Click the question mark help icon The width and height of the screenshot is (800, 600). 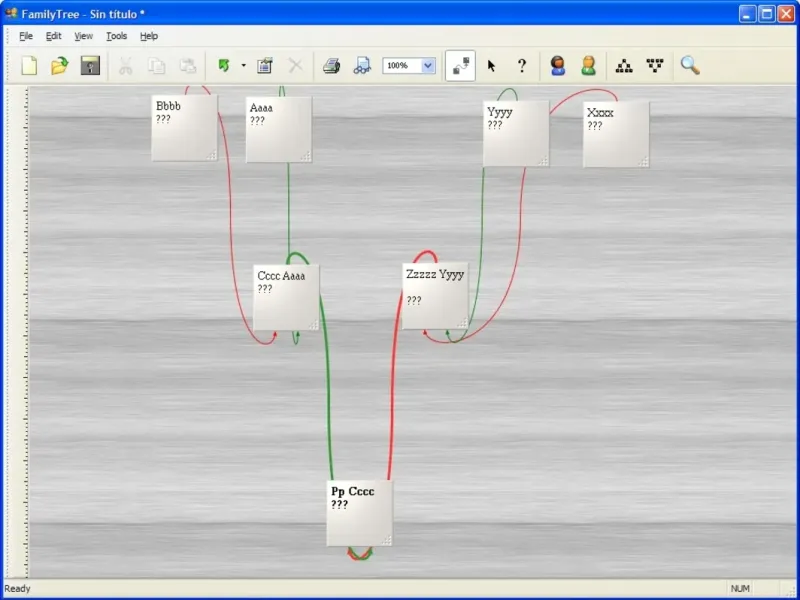[521, 66]
